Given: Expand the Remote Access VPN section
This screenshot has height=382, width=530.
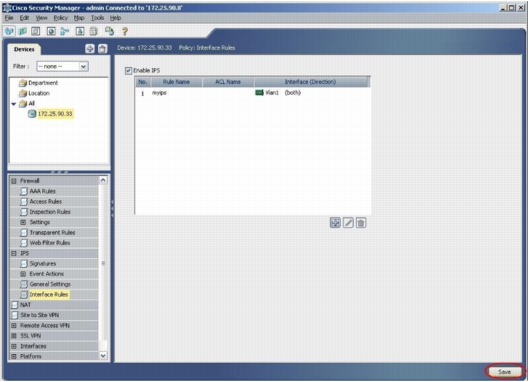Looking at the screenshot, I should pyautogui.click(x=14, y=326).
